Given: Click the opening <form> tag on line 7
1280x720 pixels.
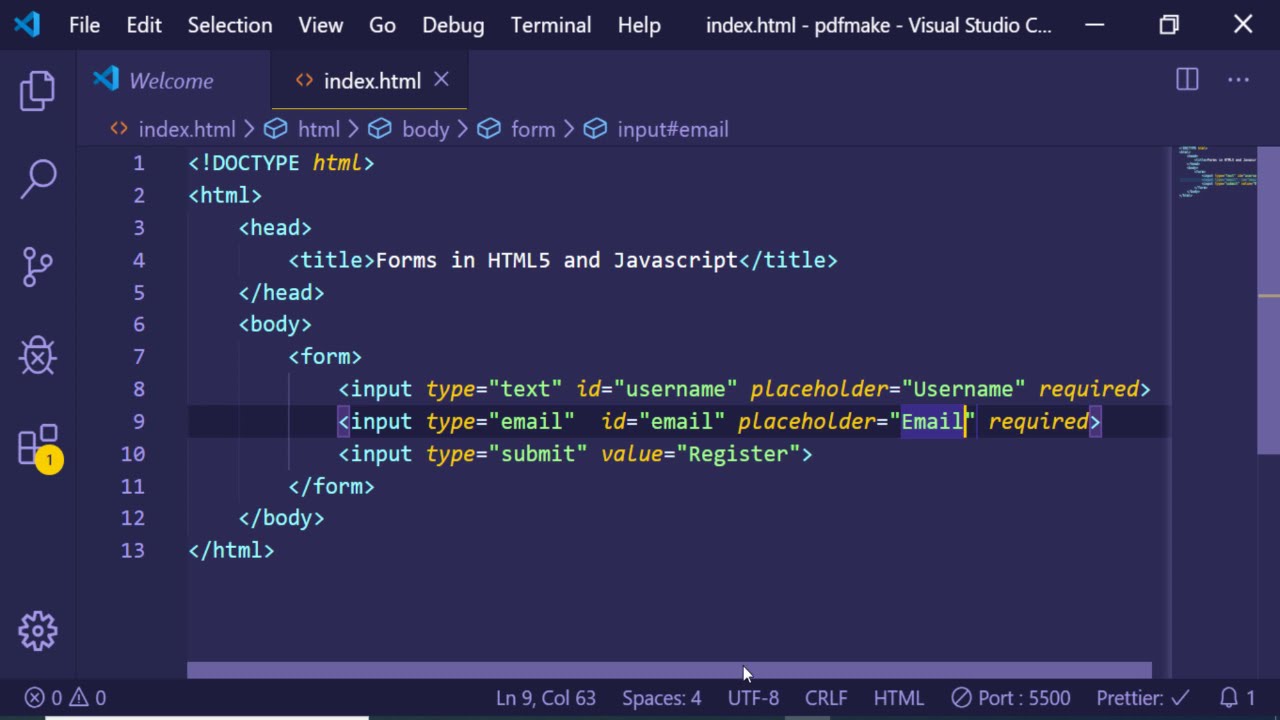Looking at the screenshot, I should pos(325,357).
